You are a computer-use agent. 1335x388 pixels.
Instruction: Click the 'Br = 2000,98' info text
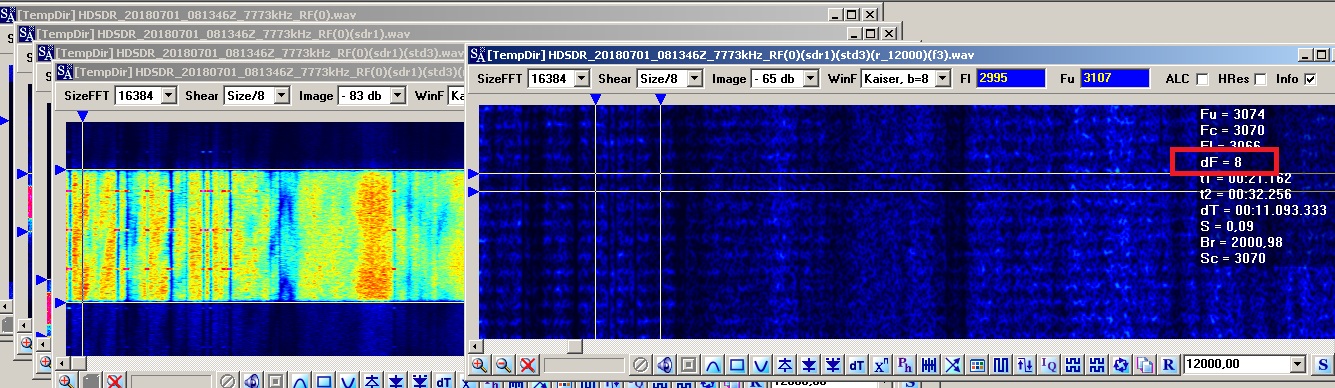coord(1241,243)
